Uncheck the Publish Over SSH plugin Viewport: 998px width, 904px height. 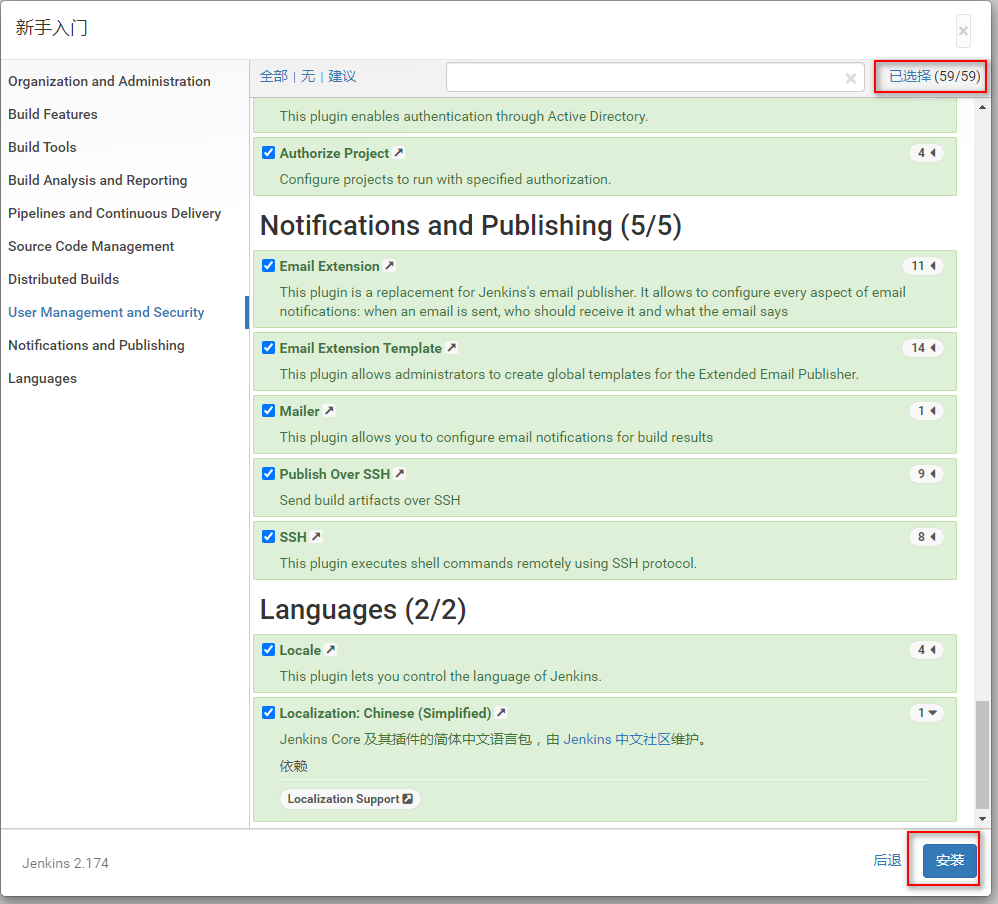pyautogui.click(x=269, y=474)
